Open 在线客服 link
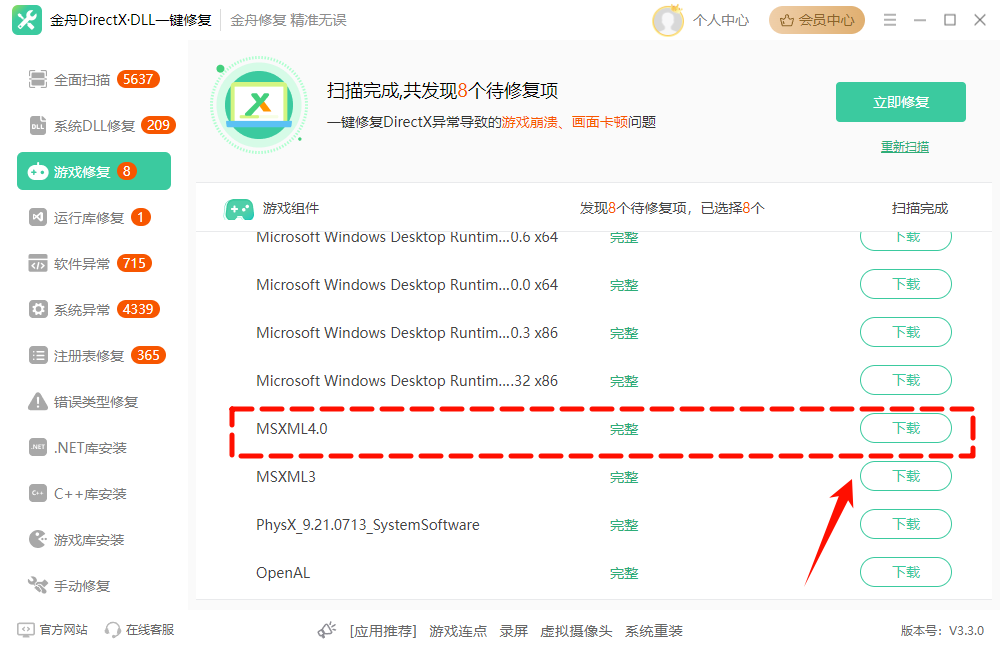 pos(150,630)
